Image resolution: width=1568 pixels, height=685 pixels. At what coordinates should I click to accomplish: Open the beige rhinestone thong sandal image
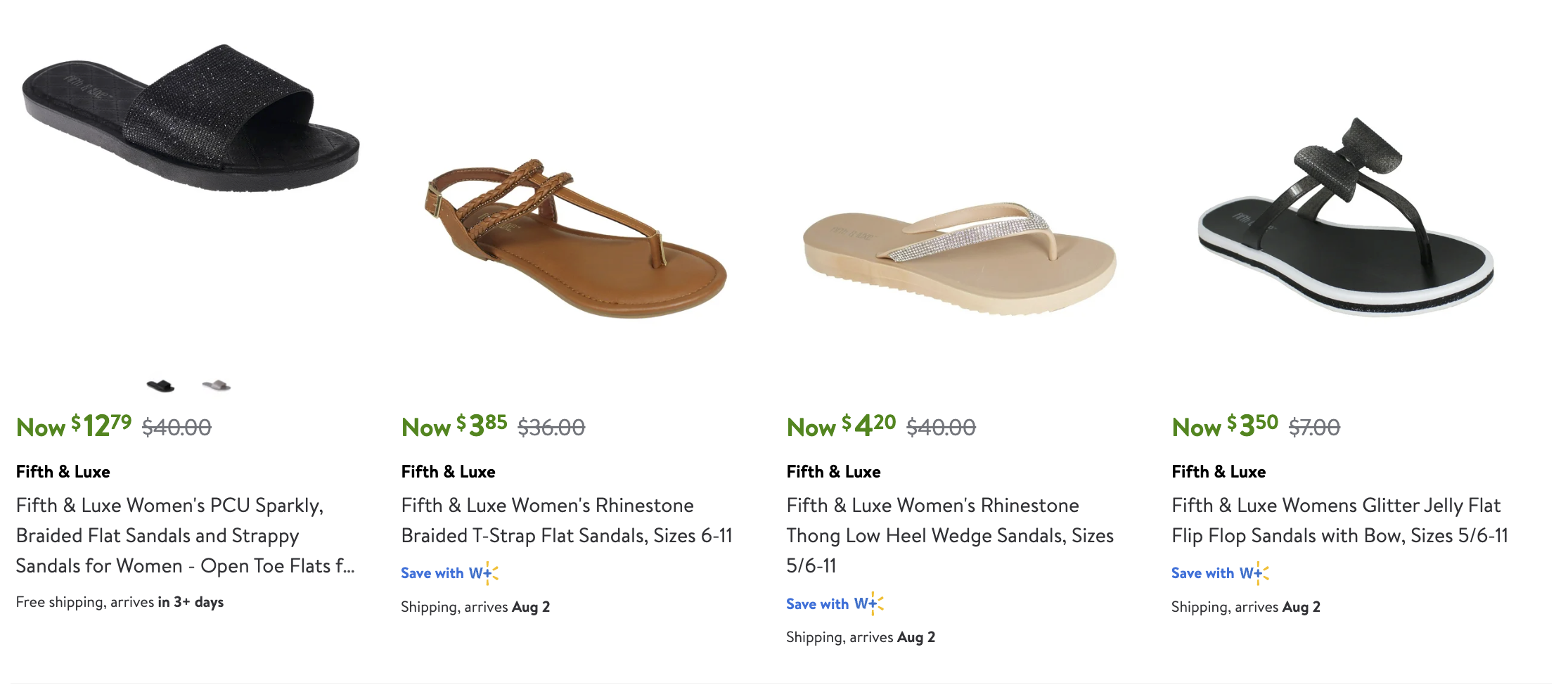[x=960, y=258]
